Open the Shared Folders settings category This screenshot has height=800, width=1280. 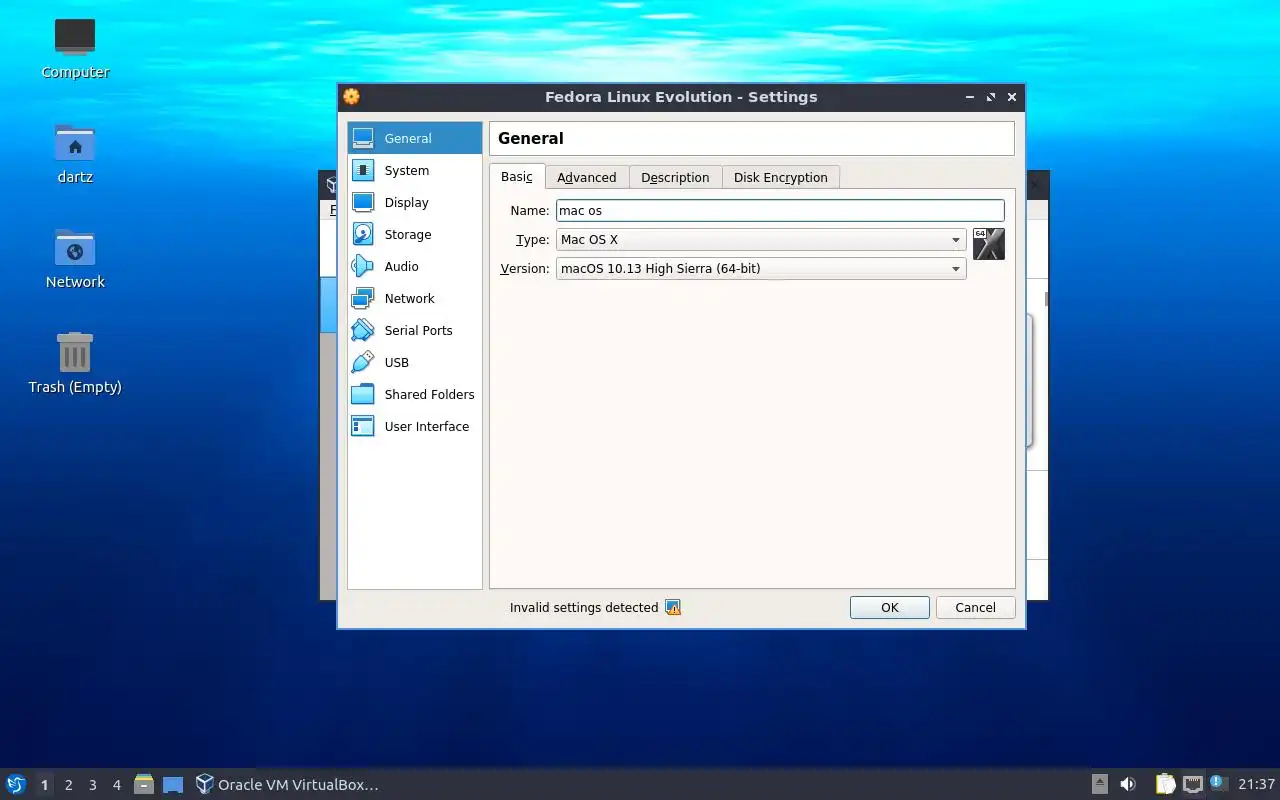[414, 394]
